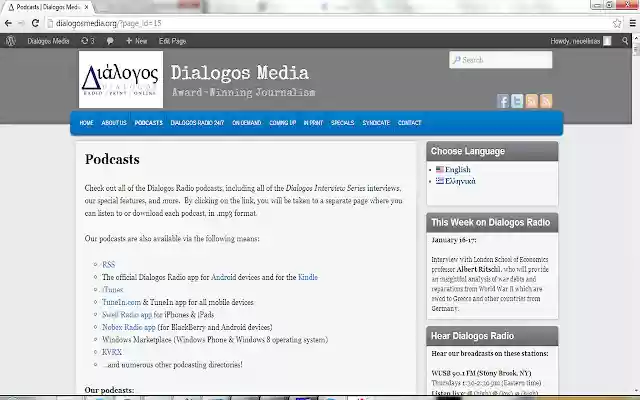The height and width of the screenshot is (400, 640).
Task: Open PODCASTS navigation item
Action: coord(149,123)
